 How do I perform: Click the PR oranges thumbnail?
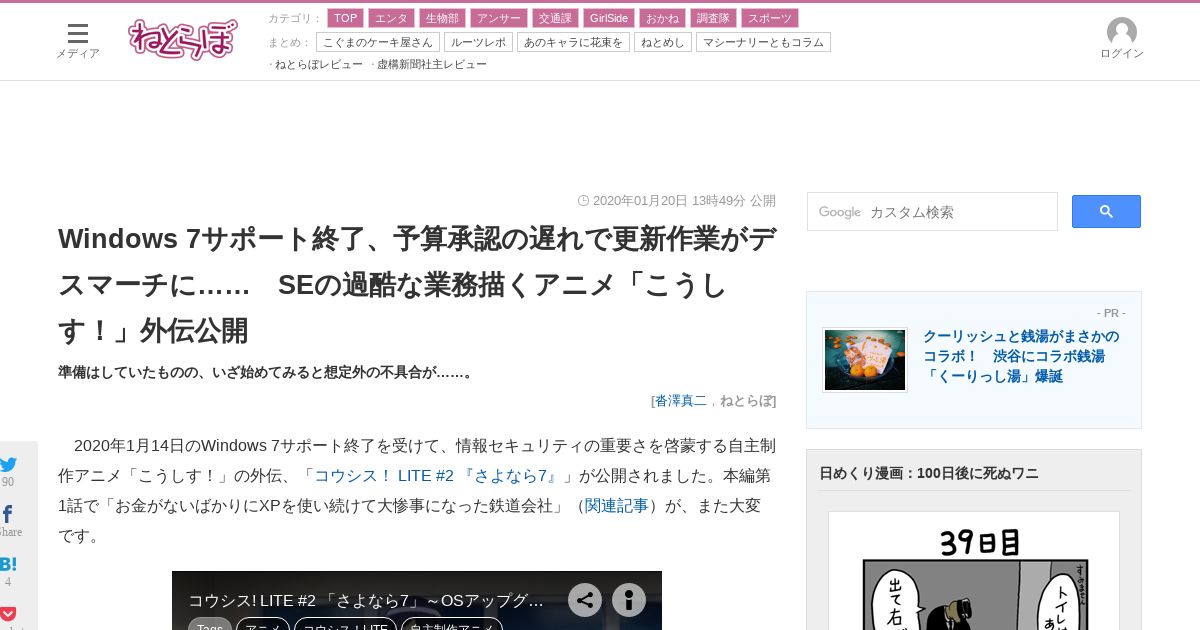point(865,360)
